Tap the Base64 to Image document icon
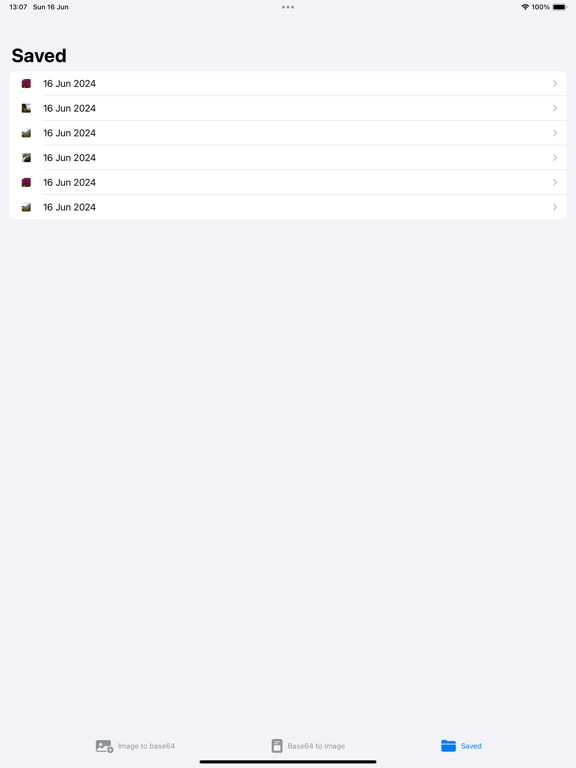Screen dimensions: 576x768 pos(277,746)
